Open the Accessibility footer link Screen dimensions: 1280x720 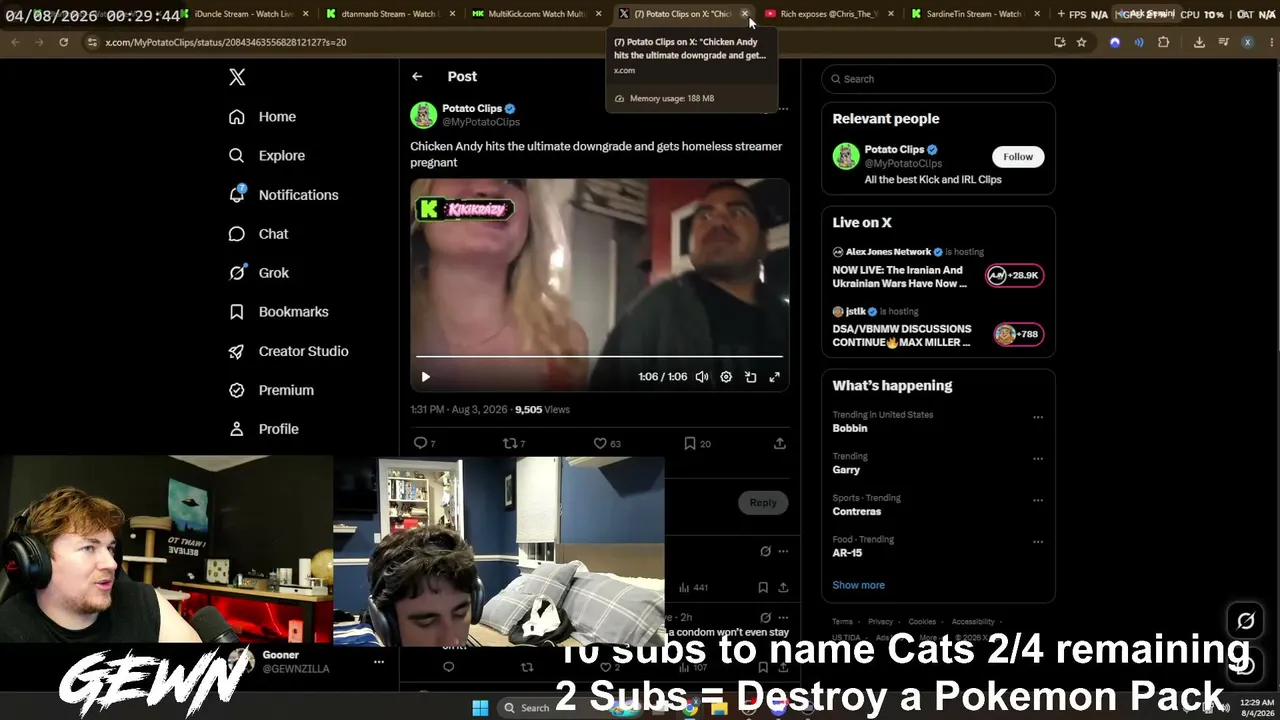click(973, 622)
